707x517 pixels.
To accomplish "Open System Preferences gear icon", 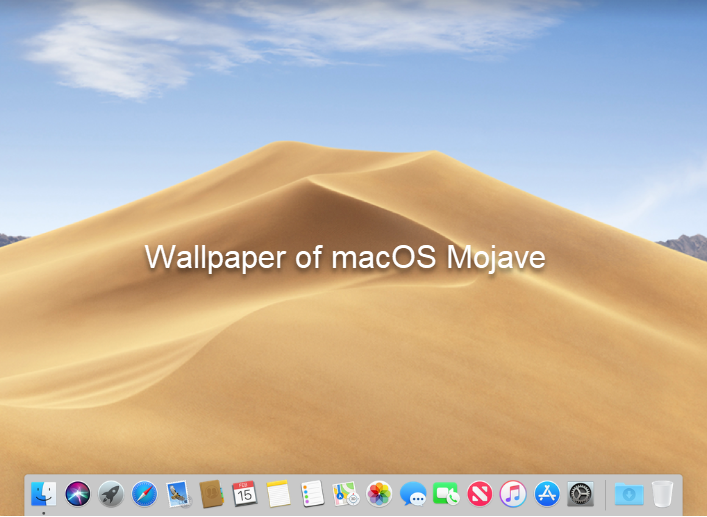I will tap(580, 493).
